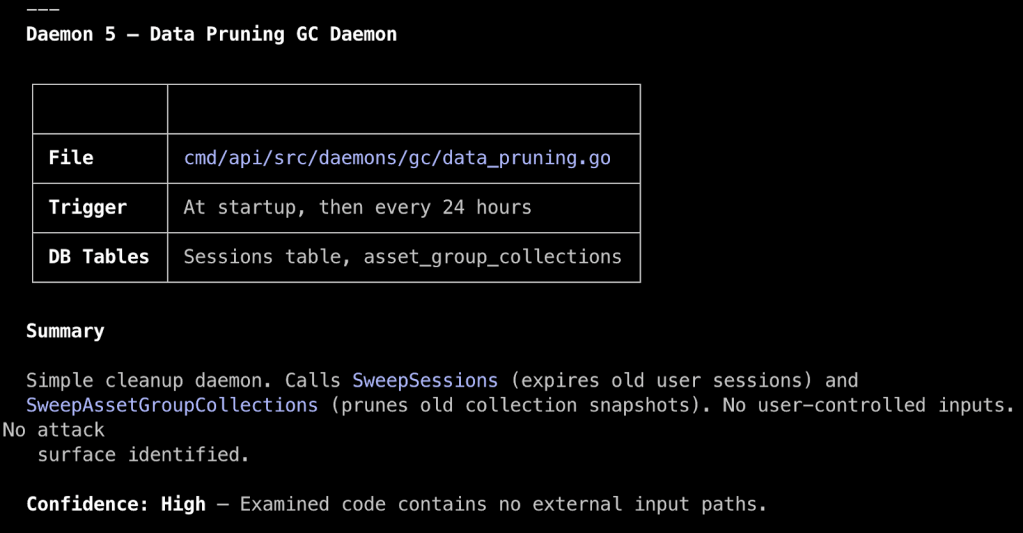Click the 'Simple cleanup daemon' sentence
Image resolution: width=1023 pixels, height=533 pixels.
150,381
